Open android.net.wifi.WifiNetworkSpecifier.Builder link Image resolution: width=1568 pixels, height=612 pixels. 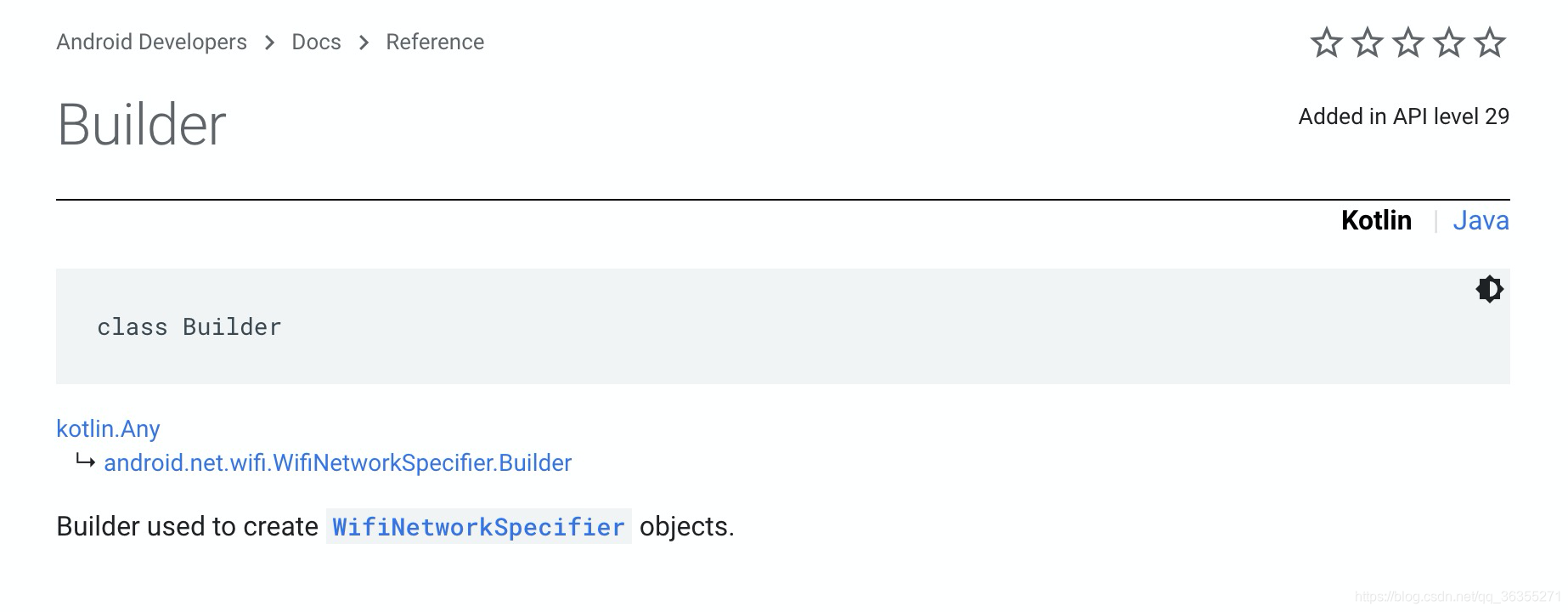337,462
